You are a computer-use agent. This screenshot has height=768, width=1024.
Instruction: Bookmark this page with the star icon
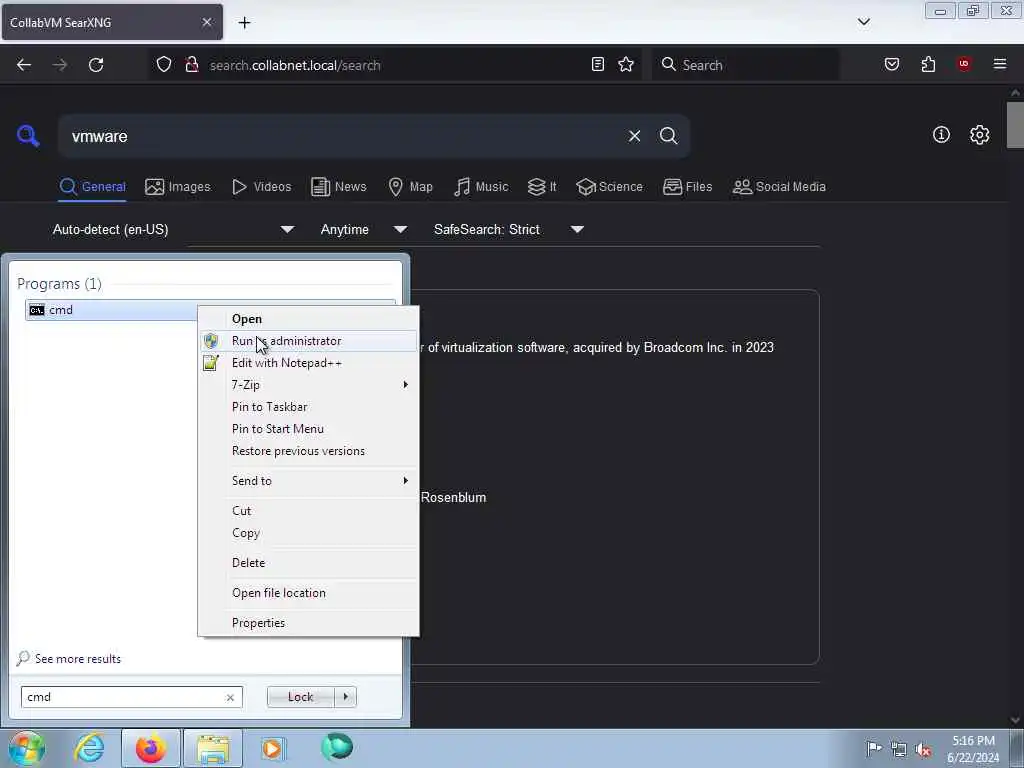(626, 64)
